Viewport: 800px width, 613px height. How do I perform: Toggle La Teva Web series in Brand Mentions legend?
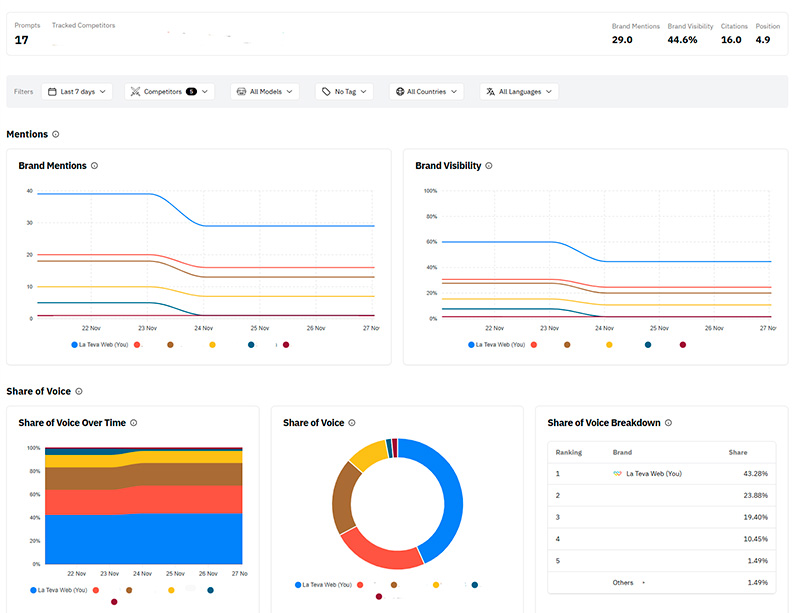(98, 344)
